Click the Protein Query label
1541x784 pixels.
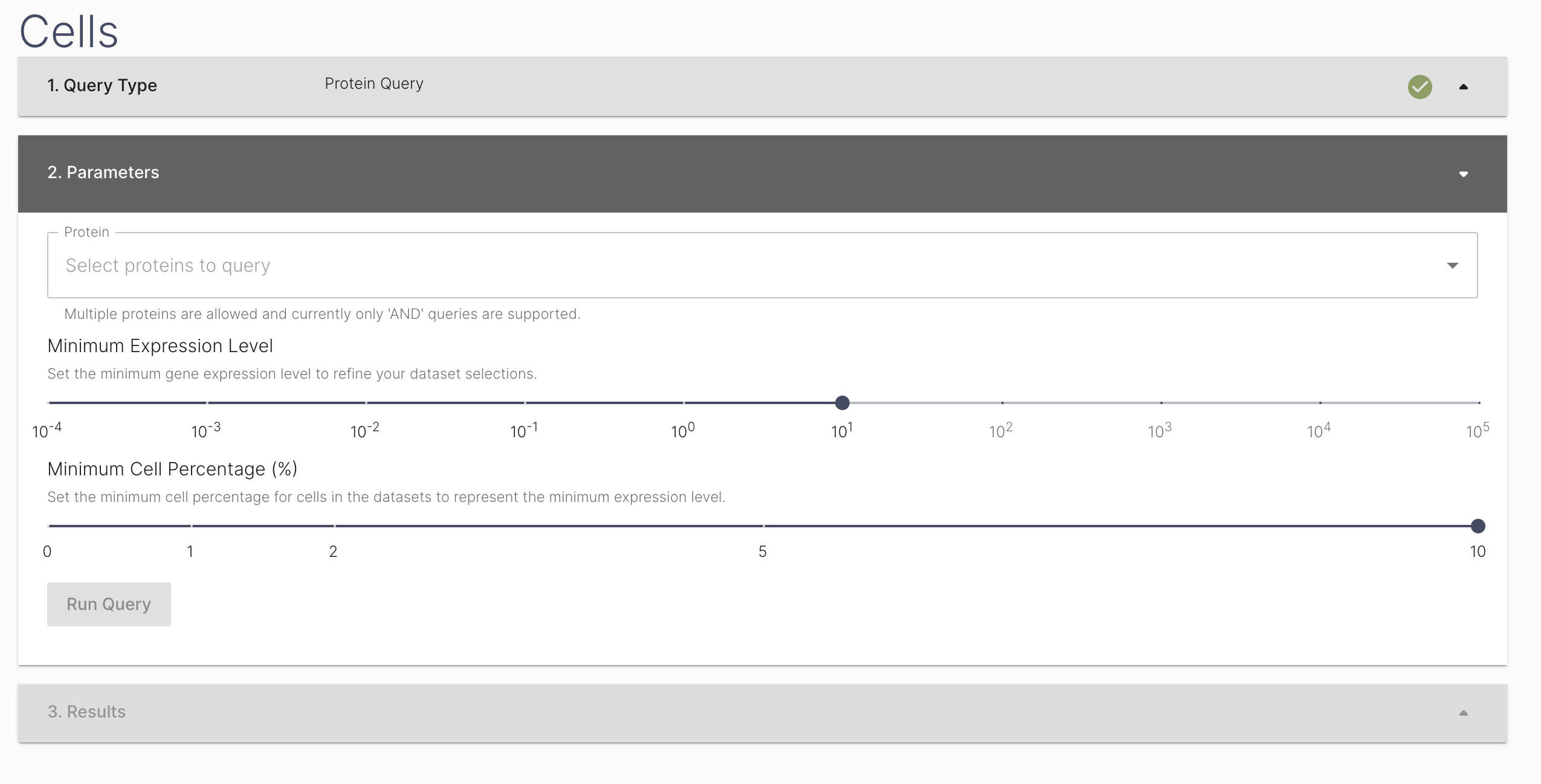[x=373, y=83]
